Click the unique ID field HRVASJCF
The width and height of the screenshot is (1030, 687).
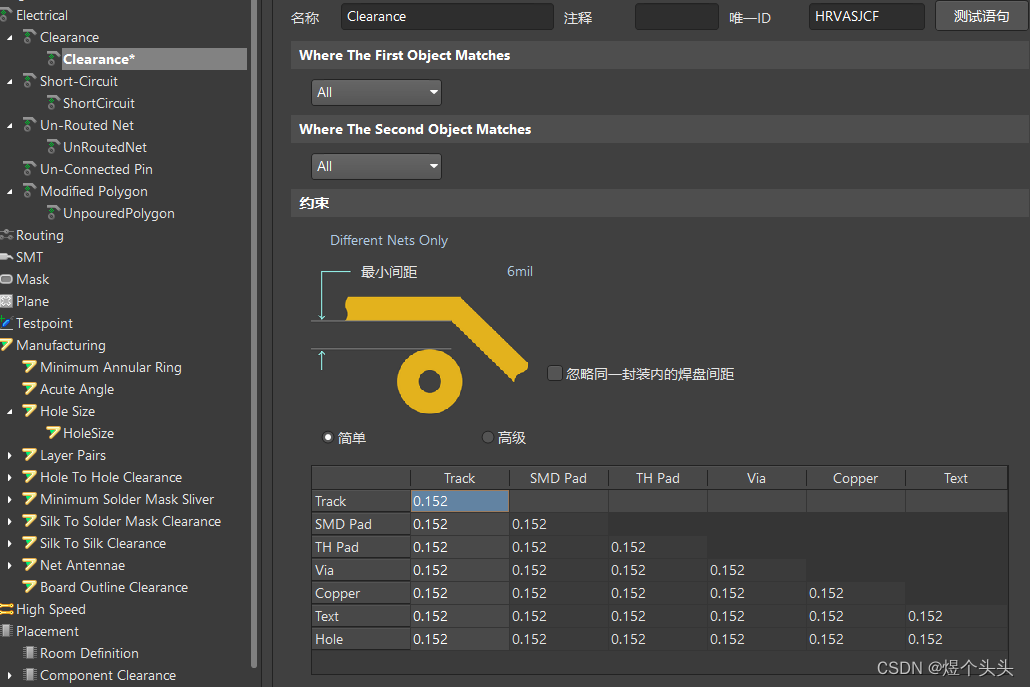pyautogui.click(x=866, y=16)
